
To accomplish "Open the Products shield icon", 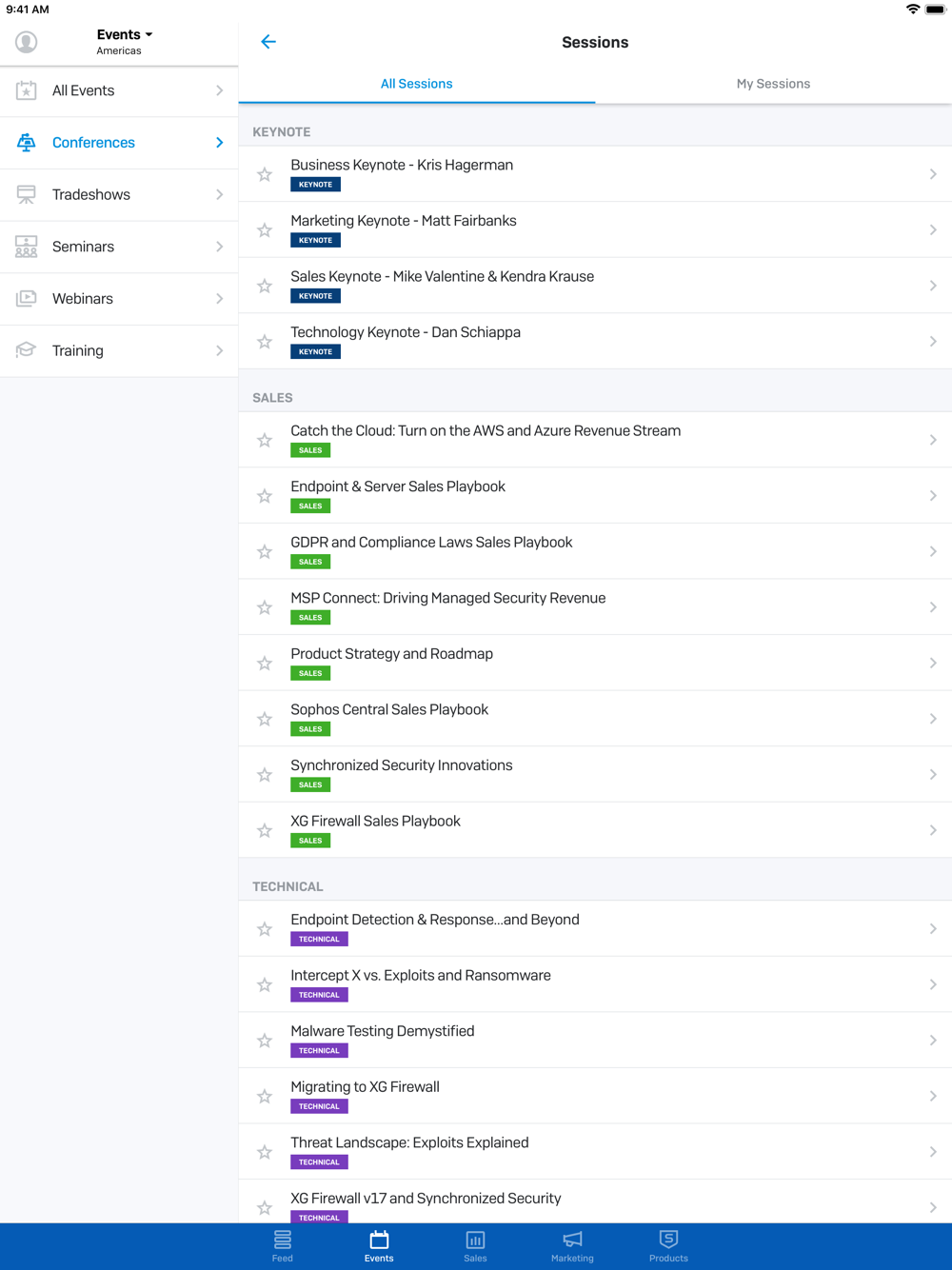I will tap(668, 1239).
